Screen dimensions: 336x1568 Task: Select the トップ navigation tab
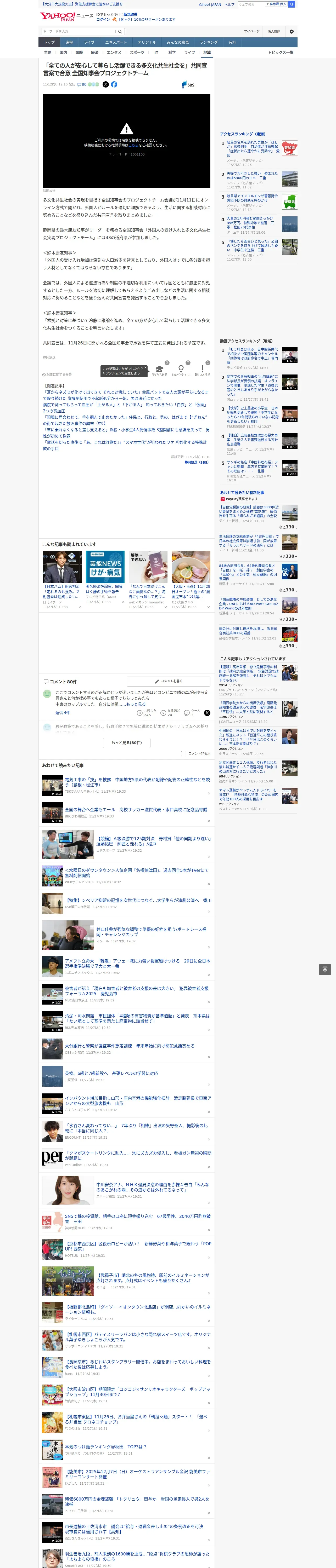click(x=49, y=43)
